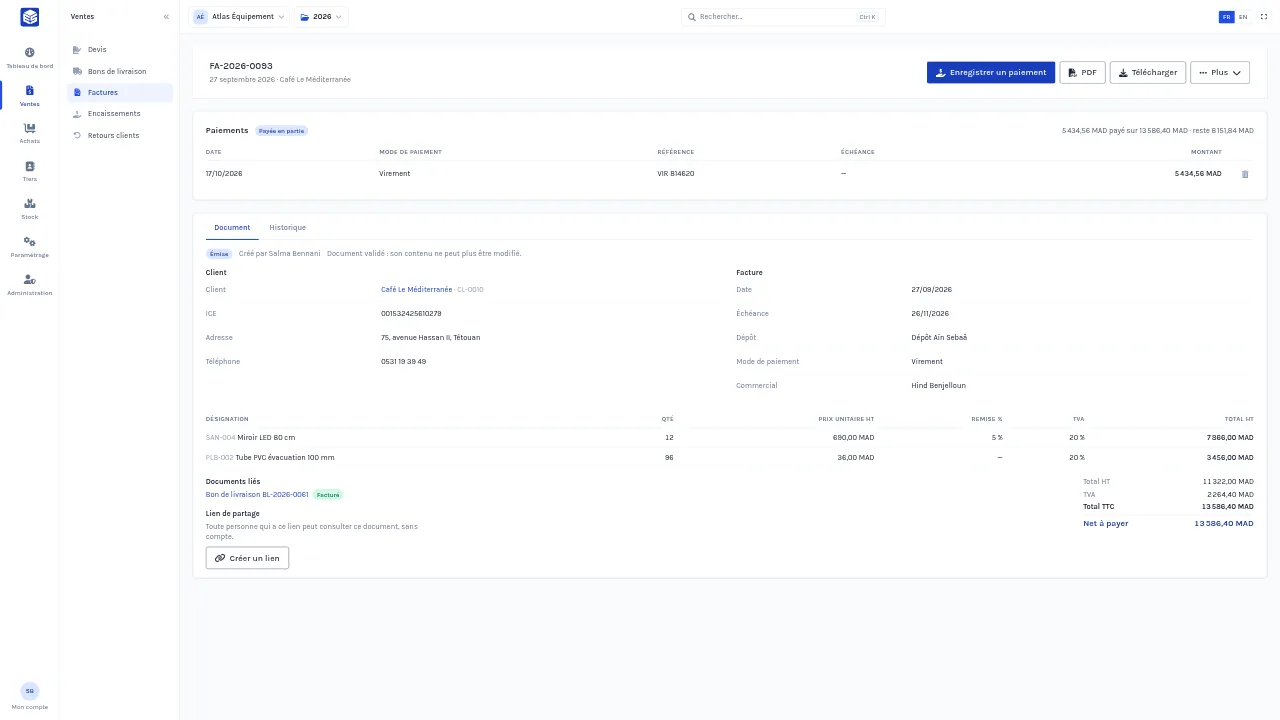
Task: Open client Café Le Méditerranée link
Action: pyautogui.click(x=416, y=290)
